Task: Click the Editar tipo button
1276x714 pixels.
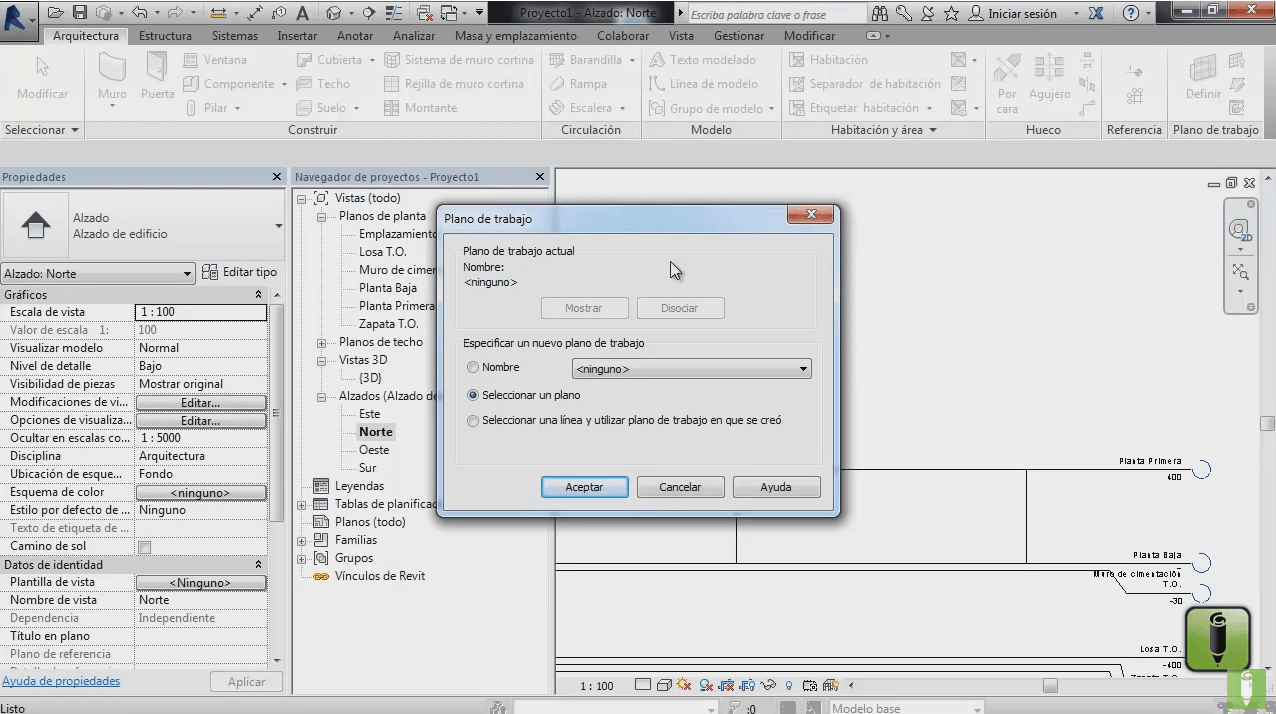Action: [x=239, y=272]
